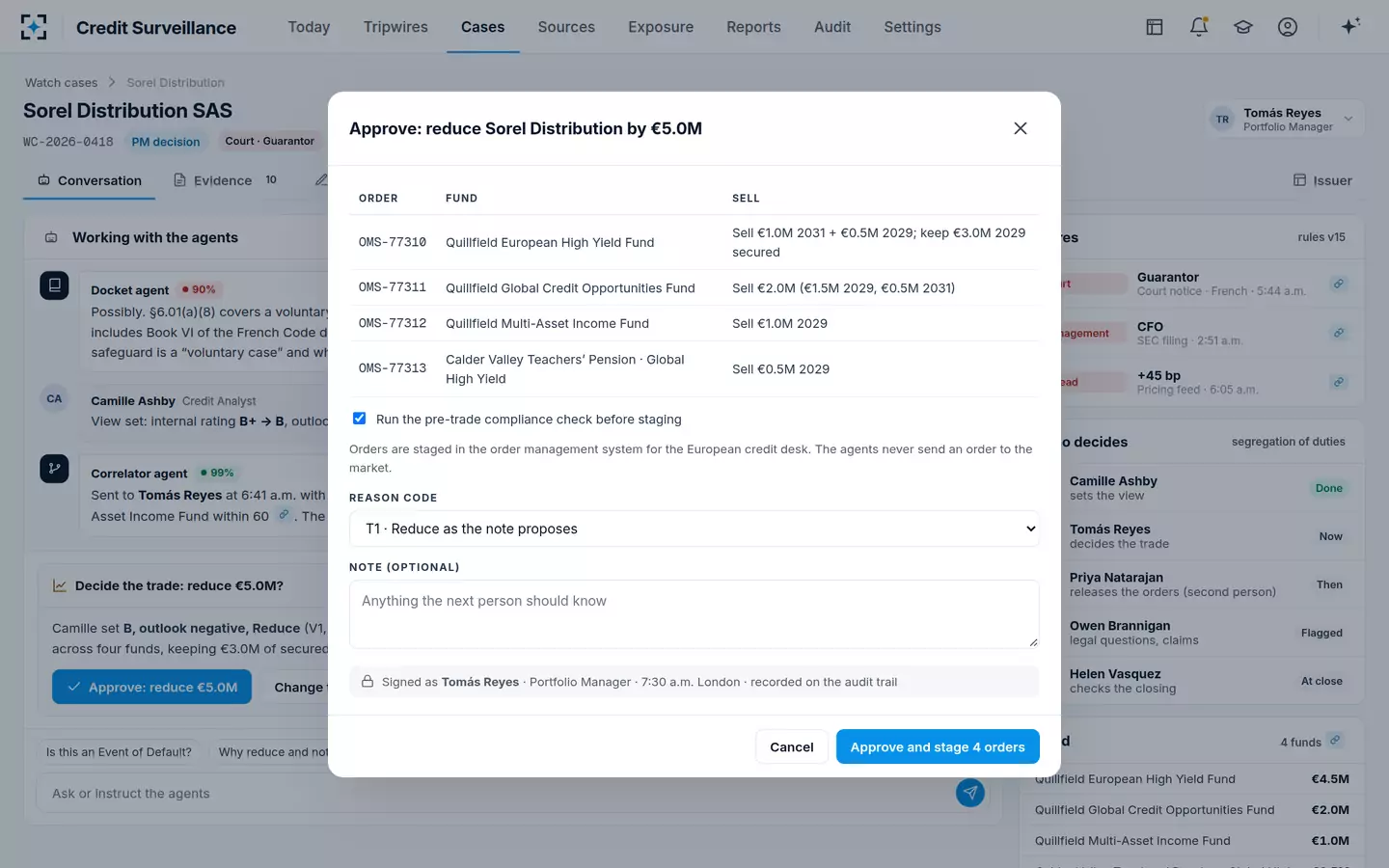Launch the sparkle AI assistant icon
This screenshot has height=868, width=1389.
coord(1350,26)
